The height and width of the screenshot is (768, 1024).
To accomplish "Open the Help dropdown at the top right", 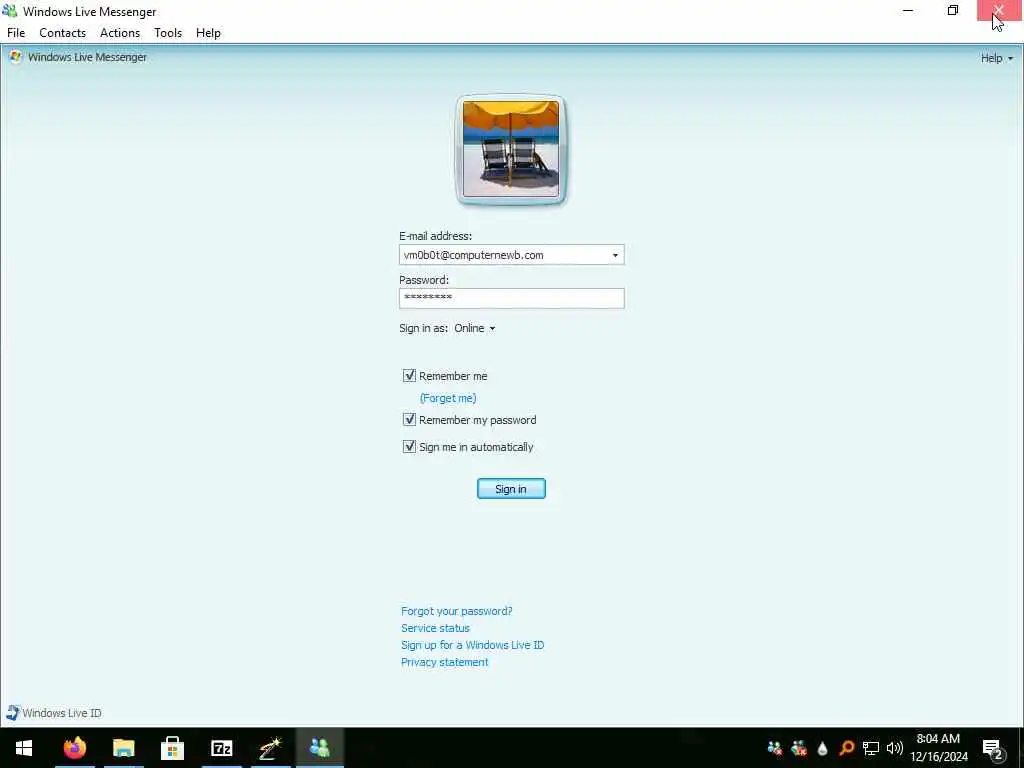I will click(x=997, y=58).
